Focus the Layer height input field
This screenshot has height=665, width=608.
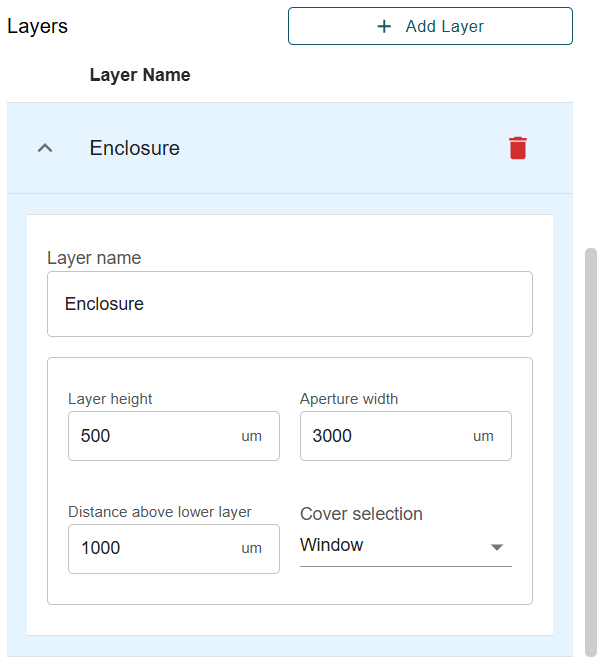150,436
